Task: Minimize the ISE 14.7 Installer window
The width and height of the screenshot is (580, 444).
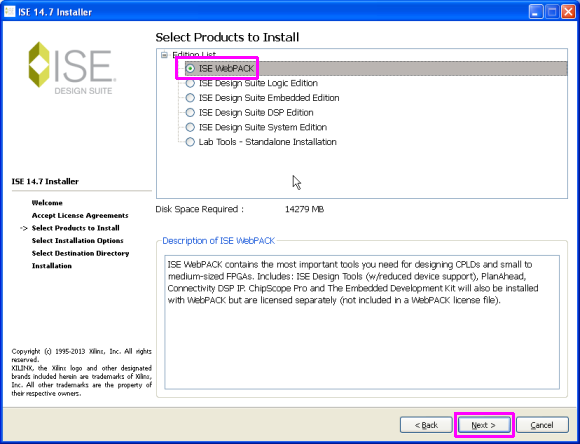Action: [x=536, y=12]
